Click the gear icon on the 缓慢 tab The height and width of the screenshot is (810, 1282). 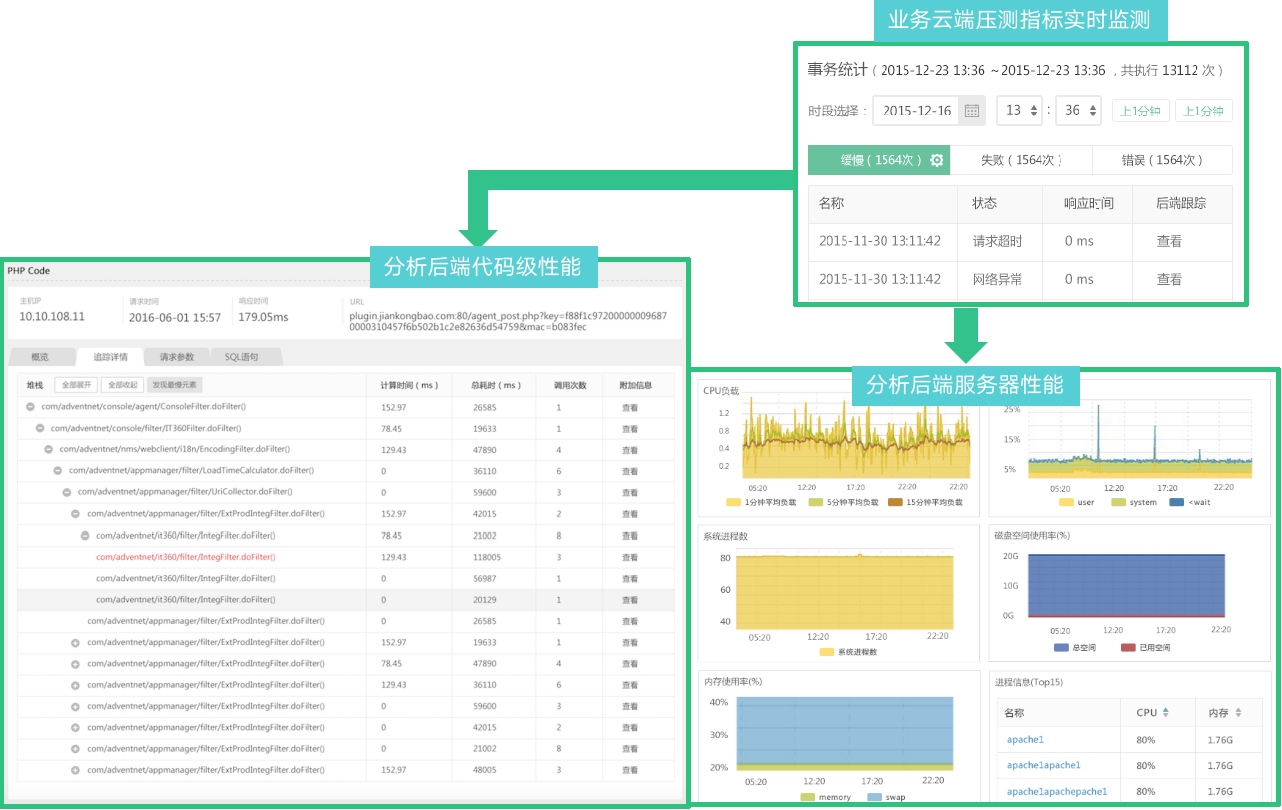pos(937,160)
